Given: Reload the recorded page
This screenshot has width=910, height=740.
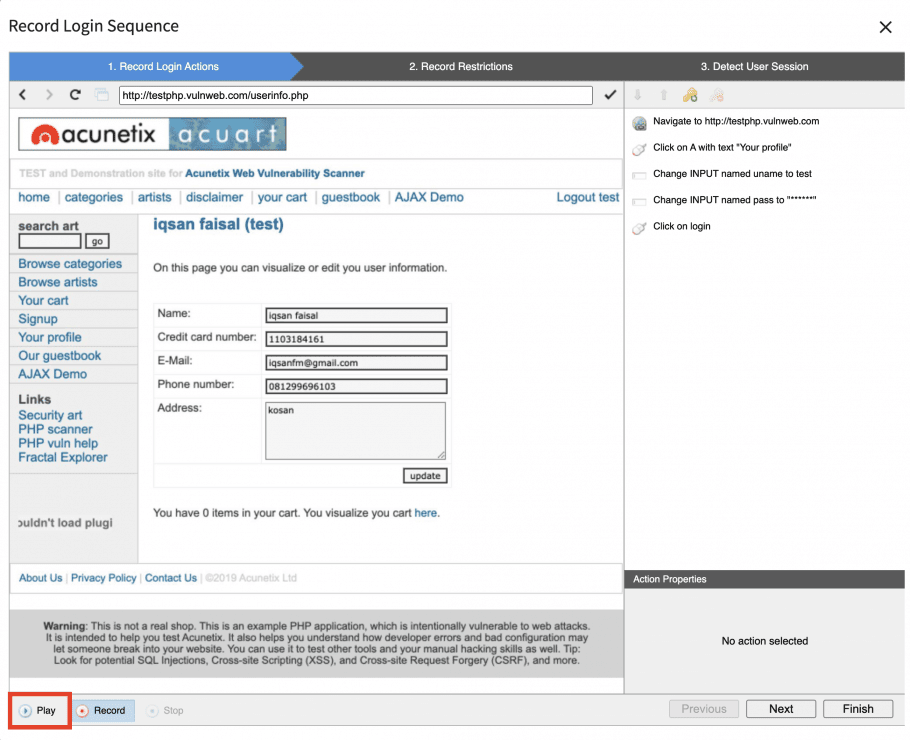Looking at the screenshot, I should tap(75, 95).
